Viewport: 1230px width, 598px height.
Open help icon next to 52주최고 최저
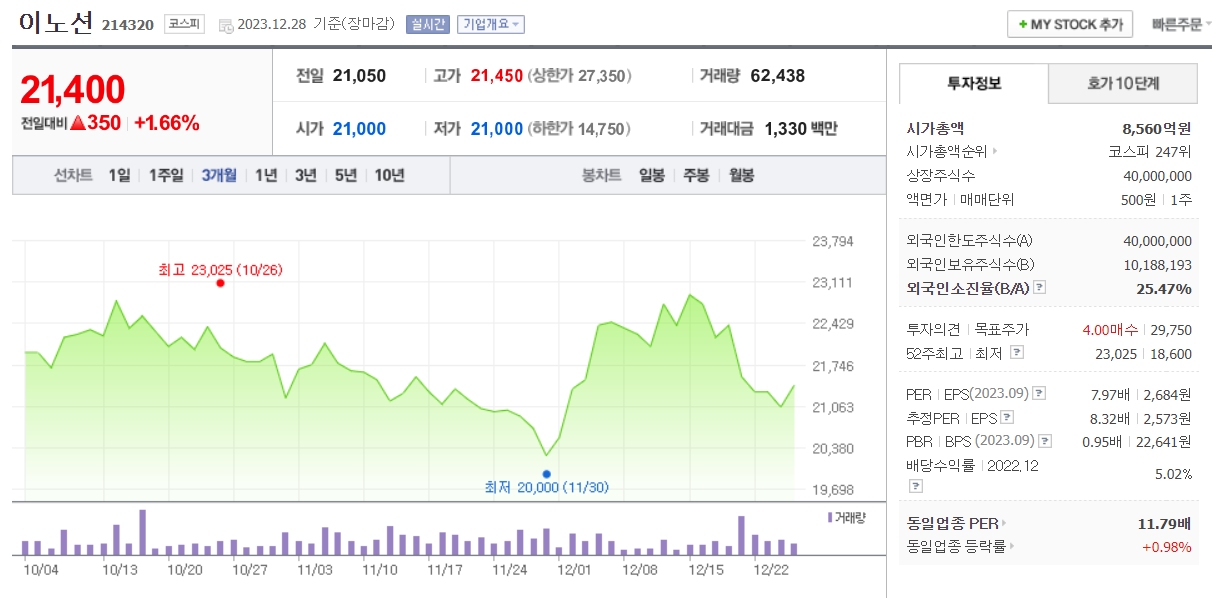[1017, 353]
